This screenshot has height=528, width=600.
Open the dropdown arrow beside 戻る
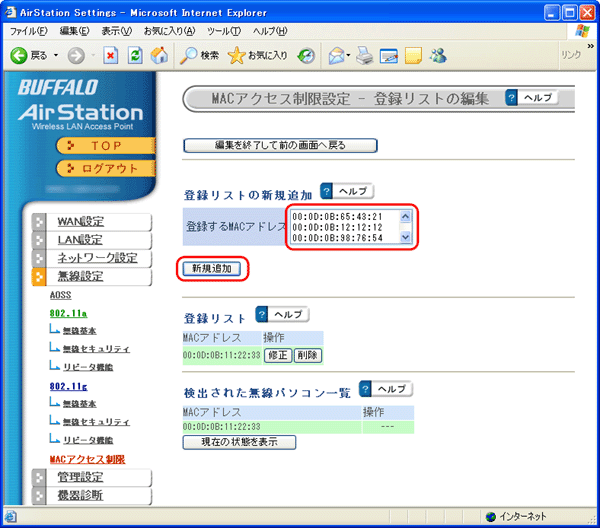55,55
